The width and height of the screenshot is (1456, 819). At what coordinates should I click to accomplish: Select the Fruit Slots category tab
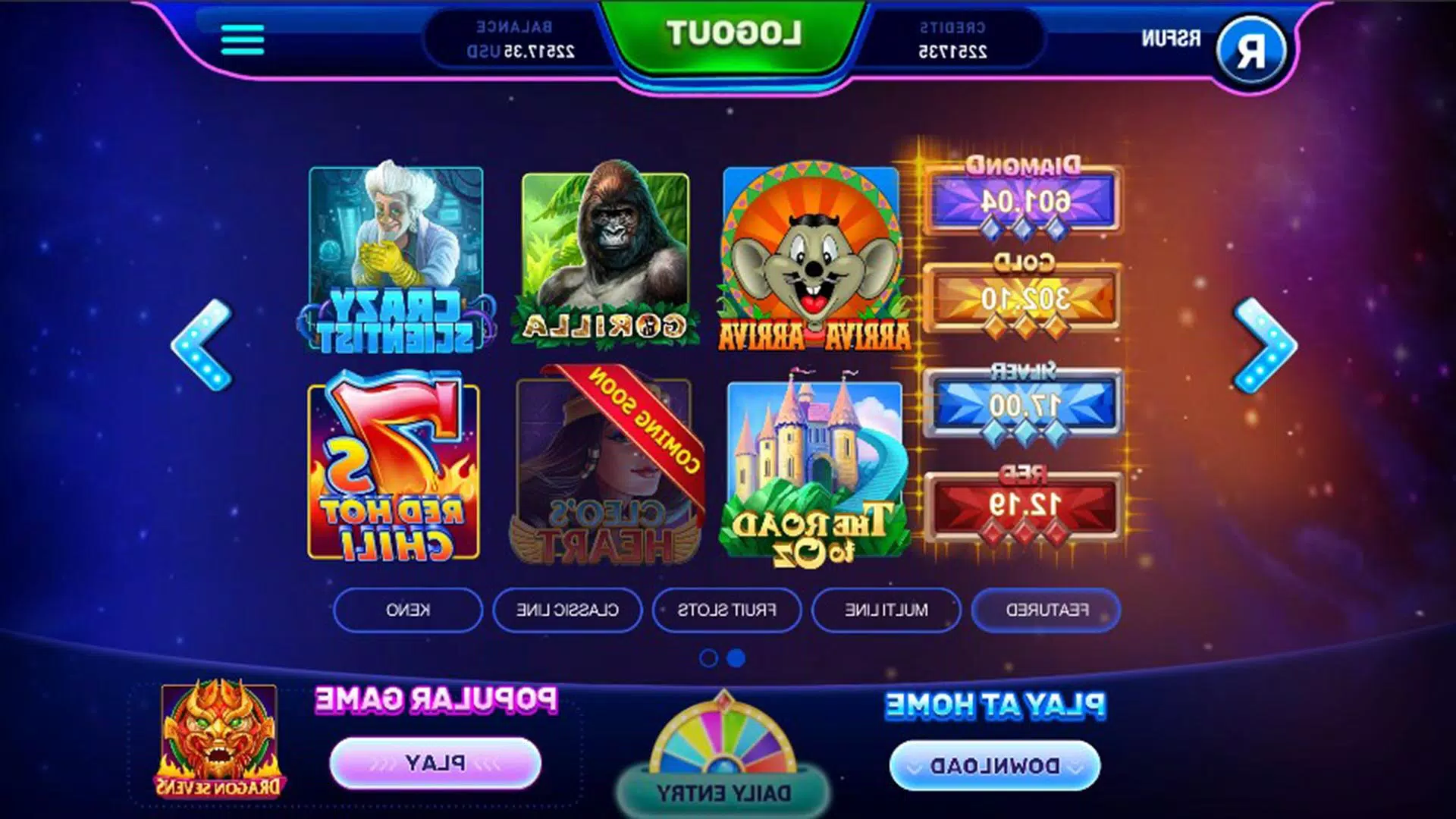[726, 610]
